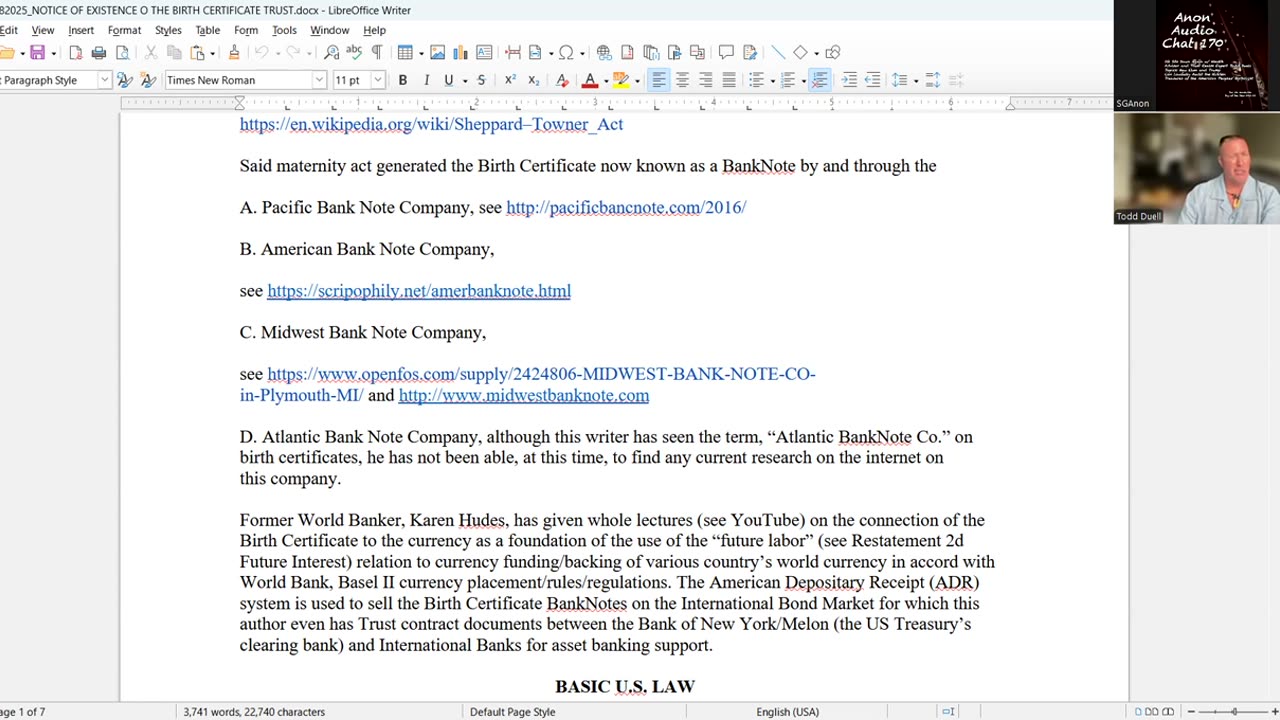
Task: Open the Sheppard–Towner Act Wikipedia link
Action: (x=431, y=124)
